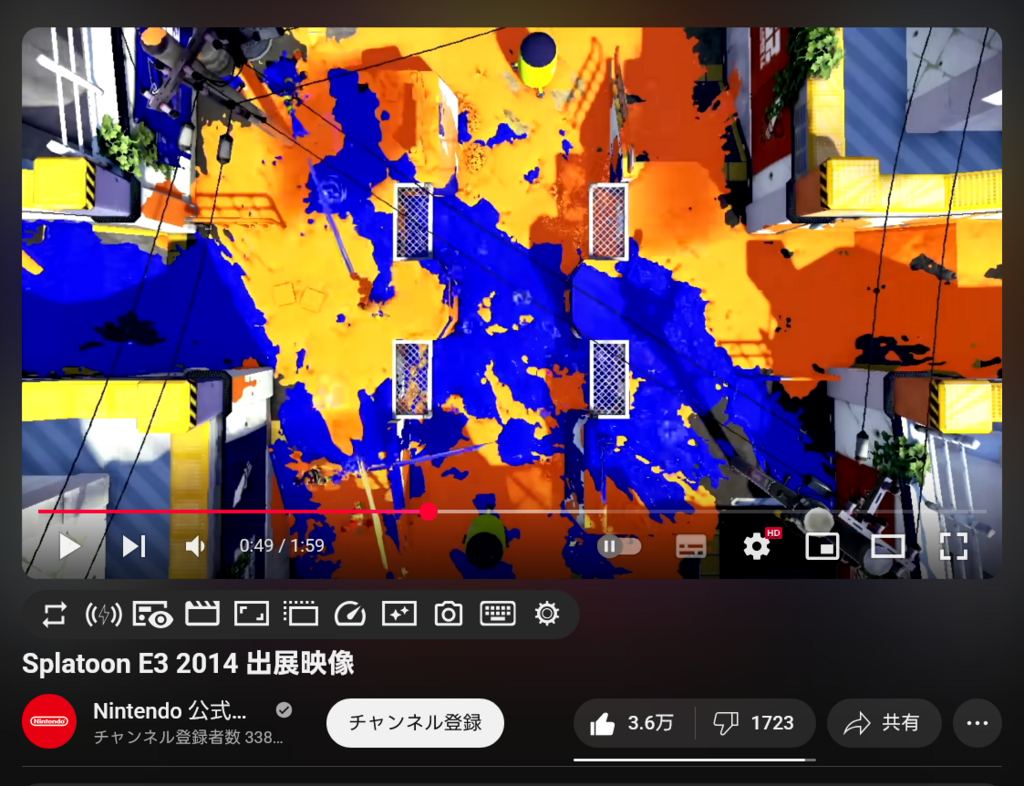Open the Nintendo channel avatar
This screenshot has width=1024, height=786.
[50, 721]
